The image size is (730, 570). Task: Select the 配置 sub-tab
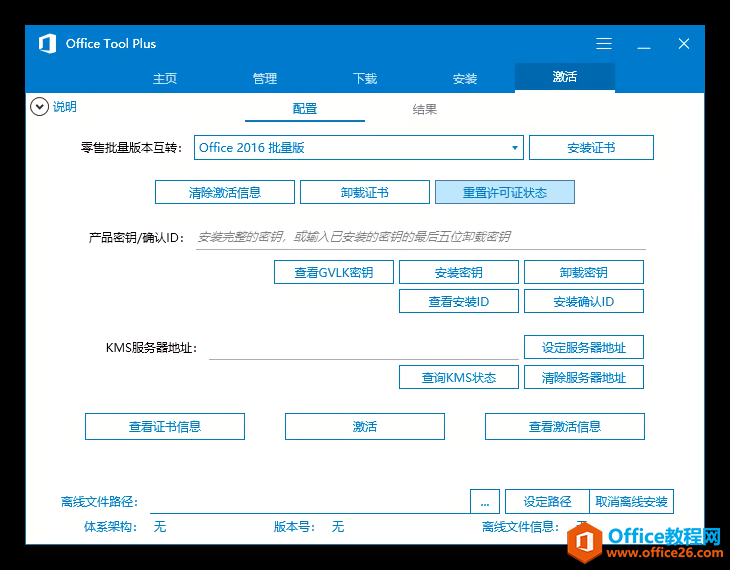pyautogui.click(x=305, y=109)
